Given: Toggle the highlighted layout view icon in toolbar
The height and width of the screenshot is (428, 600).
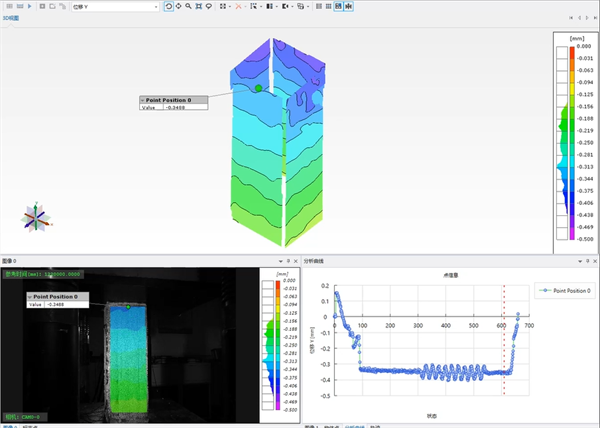Looking at the screenshot, I should click(338, 6).
